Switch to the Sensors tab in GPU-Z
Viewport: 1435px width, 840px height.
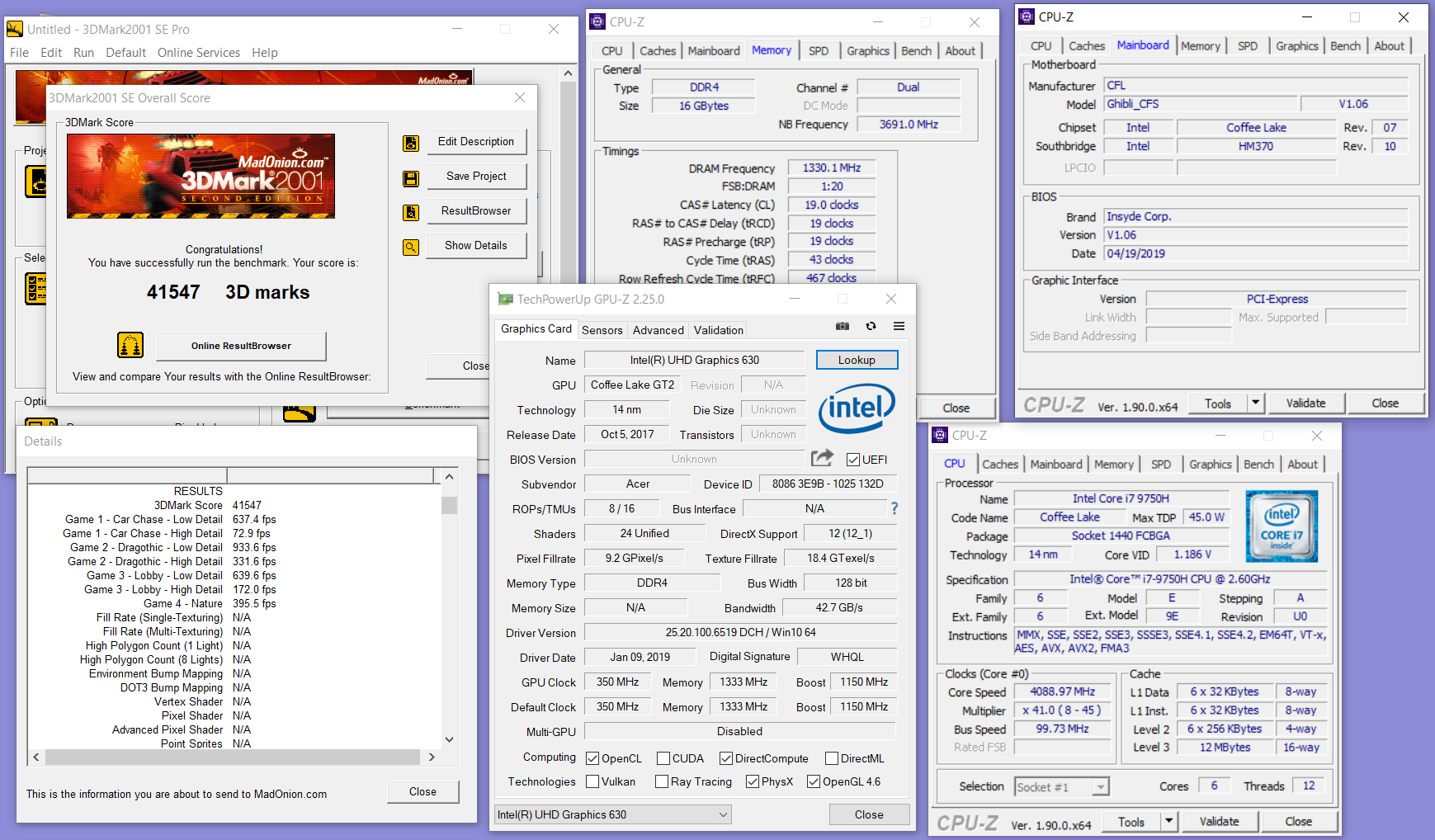602,330
